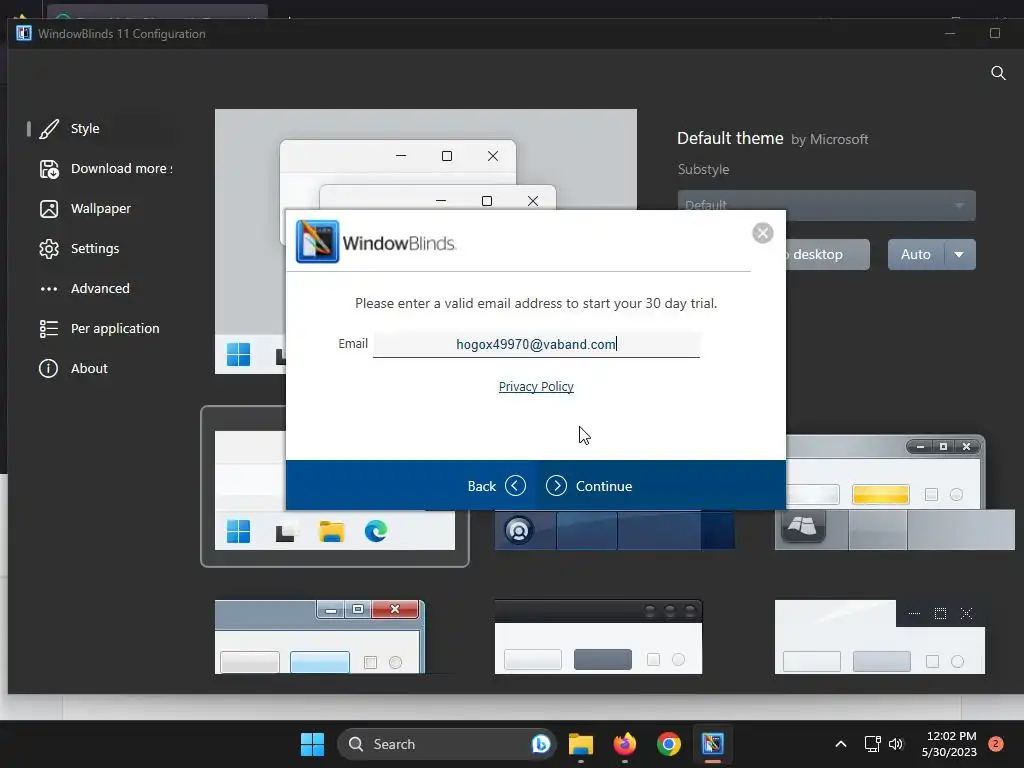
Task: Open the Substyle Default dropdown
Action: point(826,206)
